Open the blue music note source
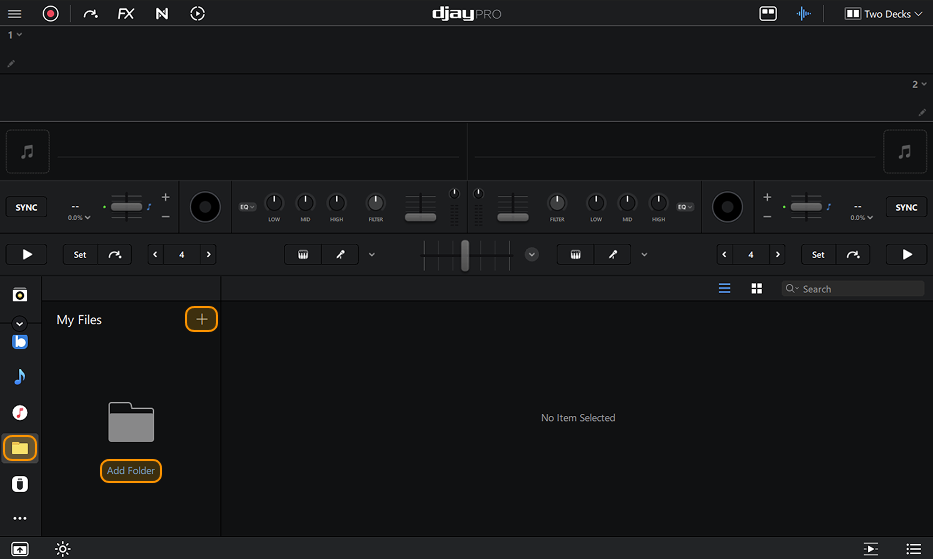Viewport: 933px width, 559px height. click(20, 376)
